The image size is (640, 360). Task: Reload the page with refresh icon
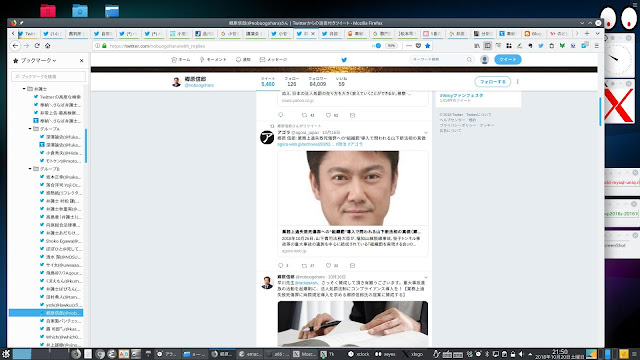coord(37,46)
